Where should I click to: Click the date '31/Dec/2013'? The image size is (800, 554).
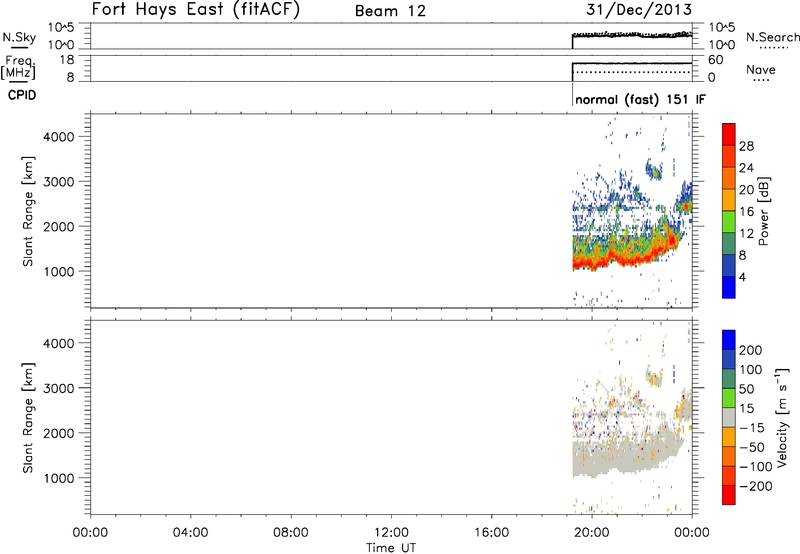point(639,9)
